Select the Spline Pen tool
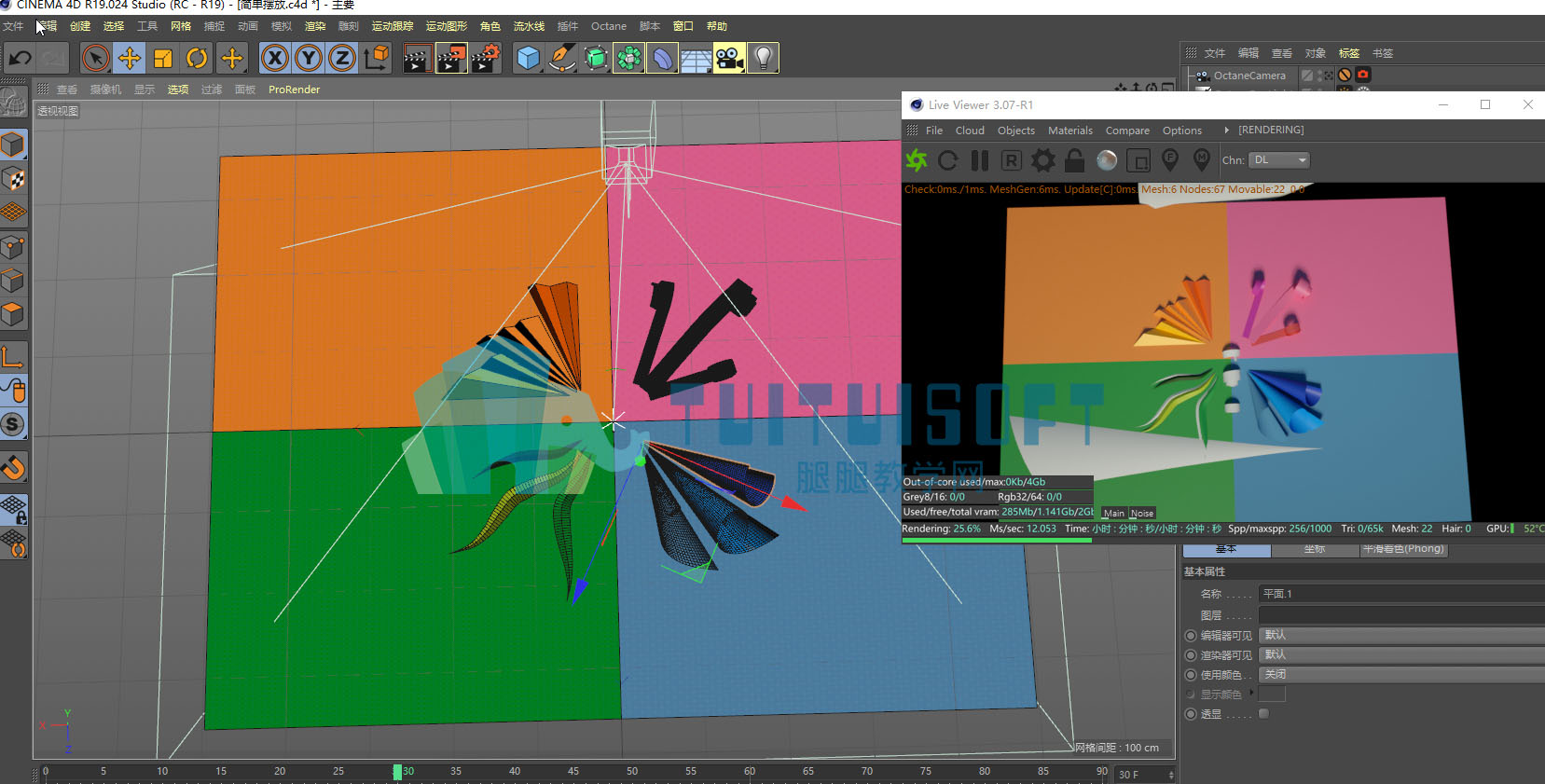The image size is (1545, 784). (x=561, y=58)
